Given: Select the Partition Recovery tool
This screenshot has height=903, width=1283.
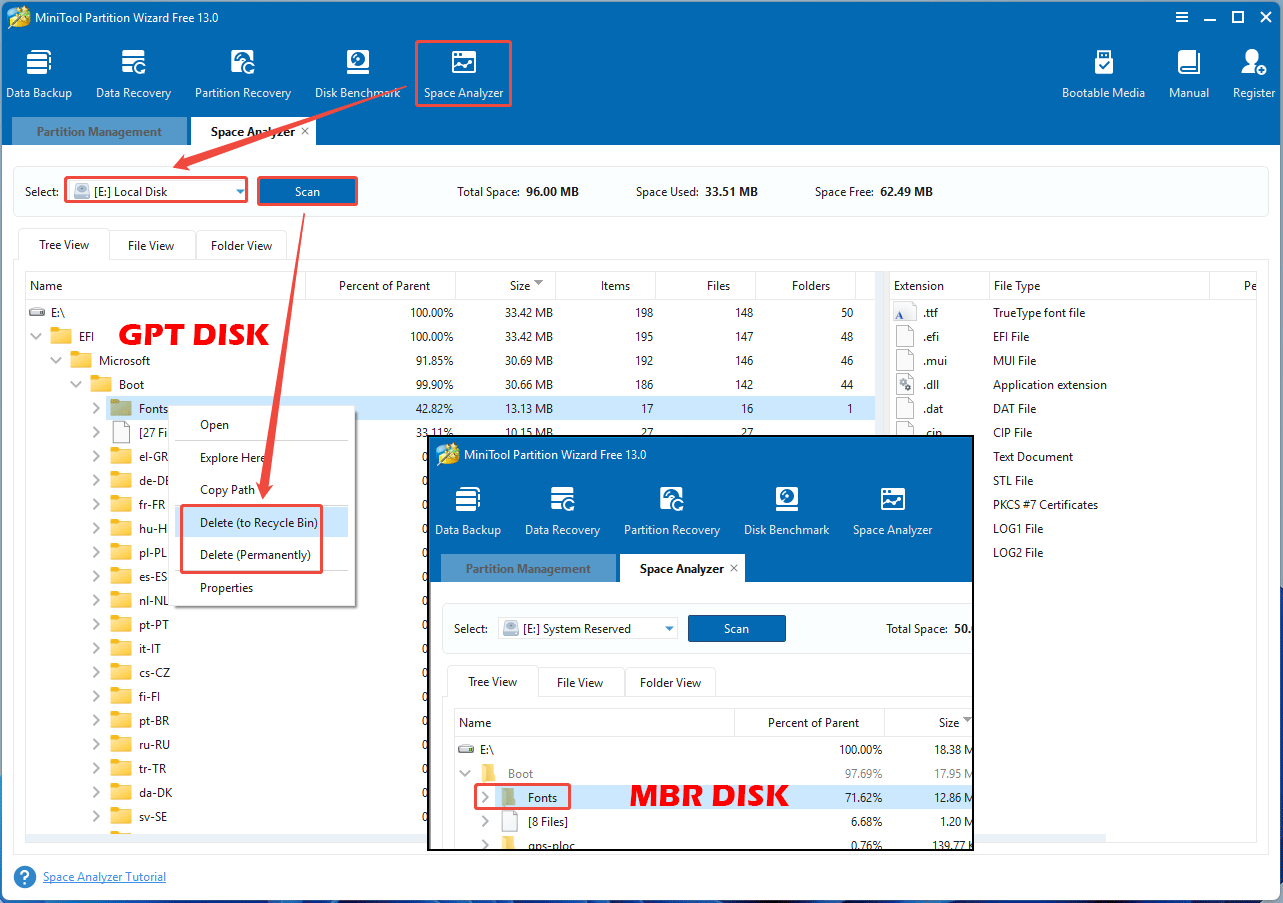Looking at the screenshot, I should click(x=243, y=71).
